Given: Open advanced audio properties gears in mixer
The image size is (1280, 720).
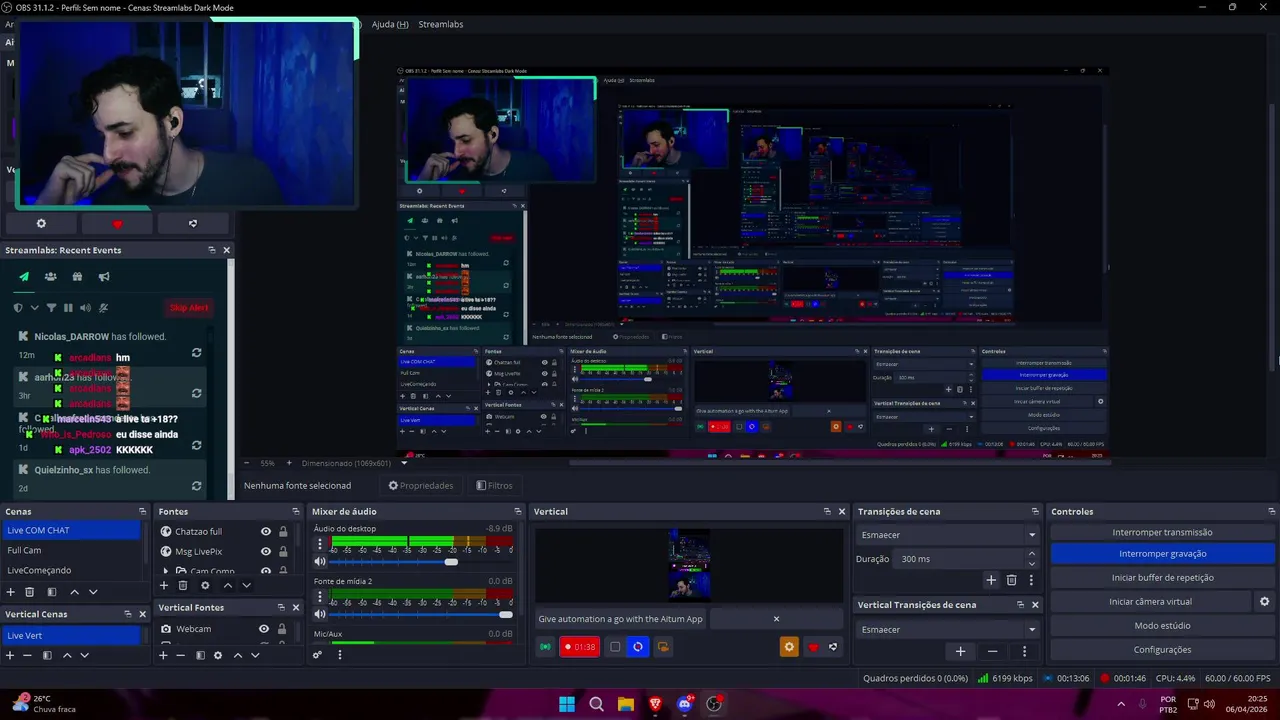Looking at the screenshot, I should 318,655.
